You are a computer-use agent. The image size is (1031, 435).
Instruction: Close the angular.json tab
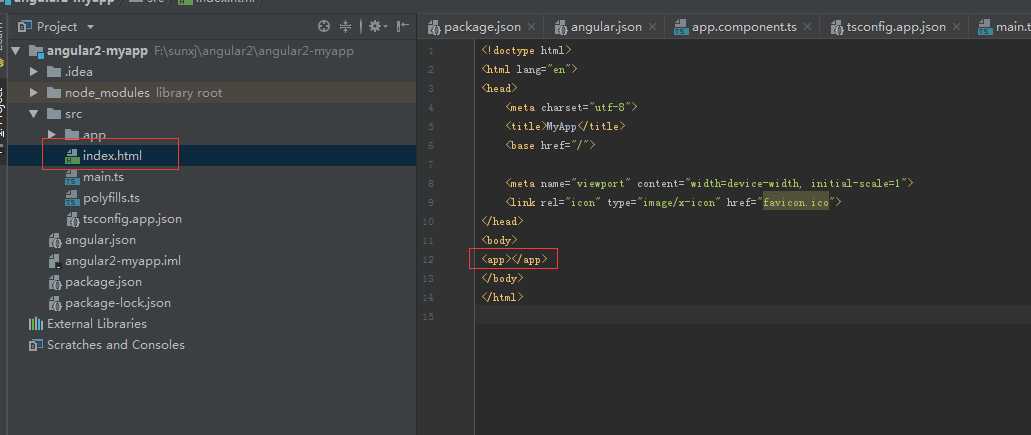tap(652, 27)
